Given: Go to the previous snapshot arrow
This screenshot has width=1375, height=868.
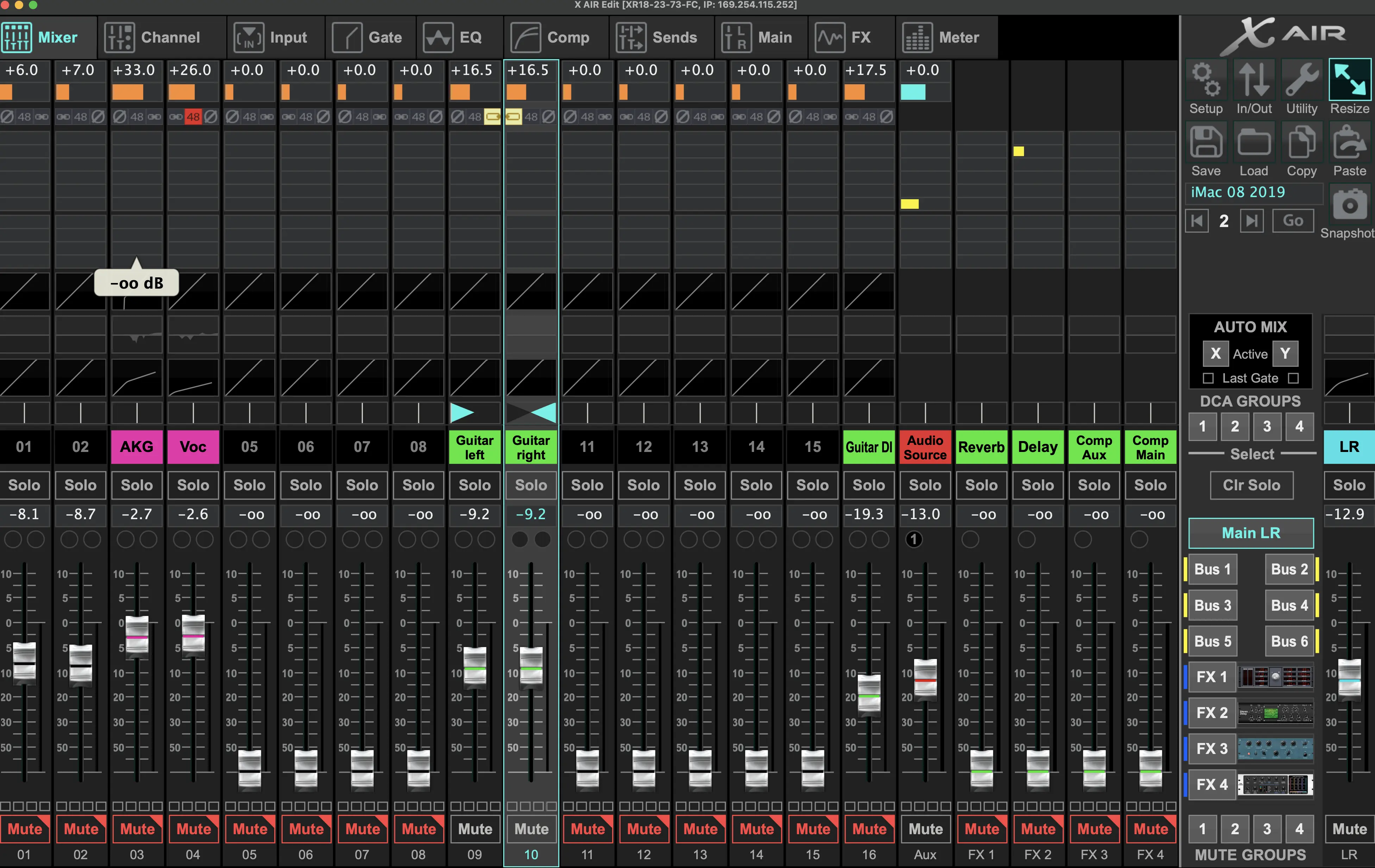Looking at the screenshot, I should tap(1197, 221).
